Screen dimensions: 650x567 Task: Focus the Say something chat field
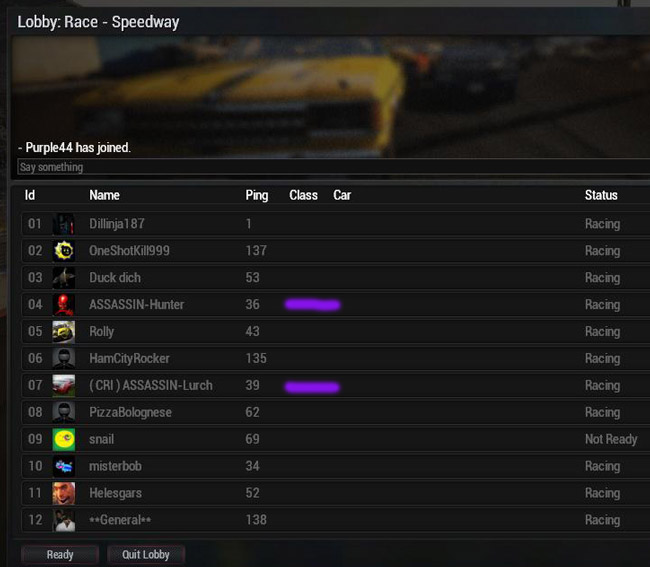click(x=334, y=167)
